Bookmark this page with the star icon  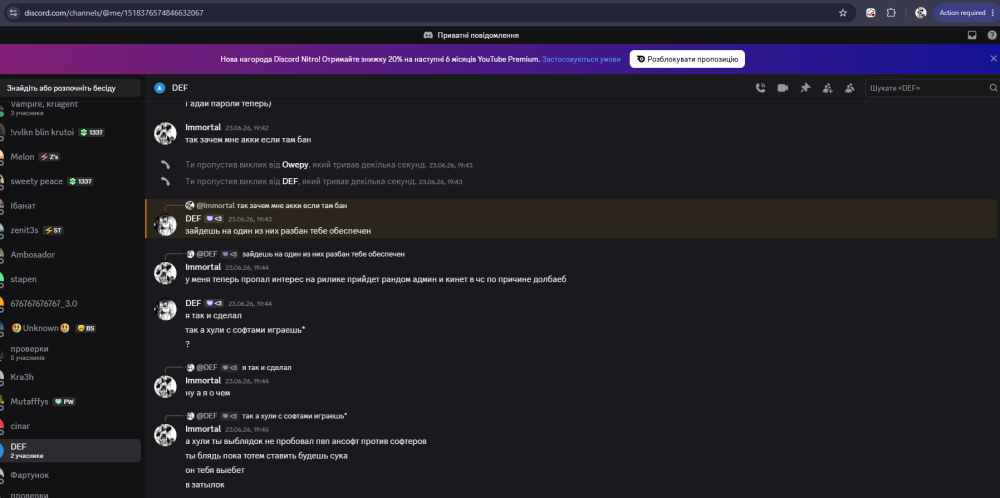click(x=842, y=13)
